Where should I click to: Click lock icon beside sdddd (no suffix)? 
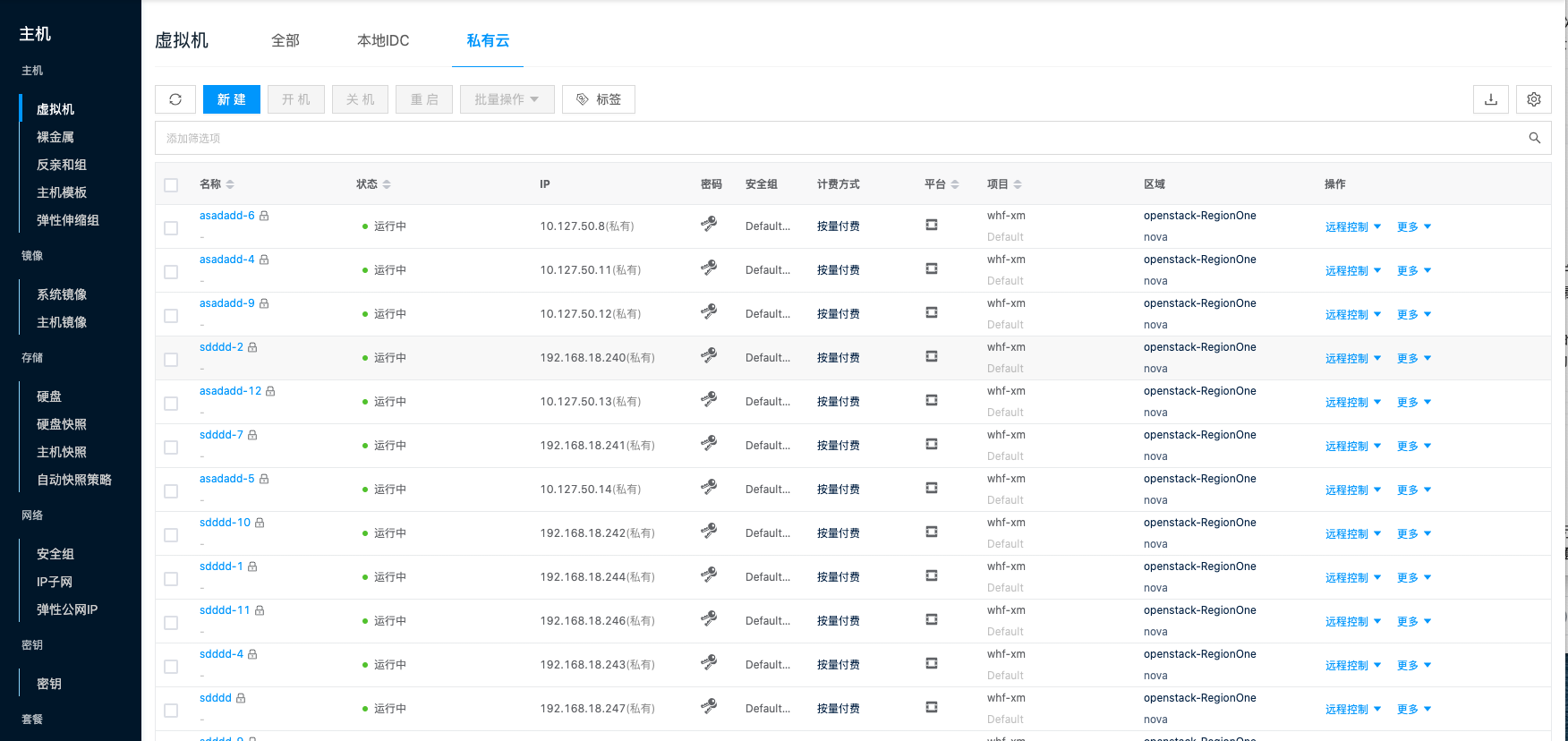[241, 698]
